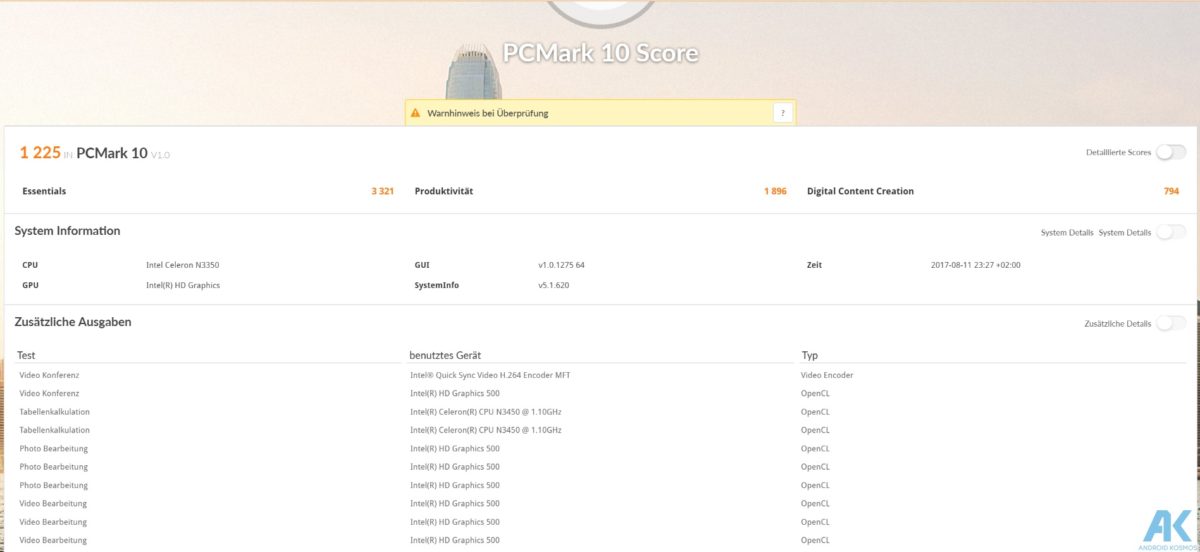Click the 'System Information' heading
Image resolution: width=1200 pixels, height=552 pixels.
point(67,231)
